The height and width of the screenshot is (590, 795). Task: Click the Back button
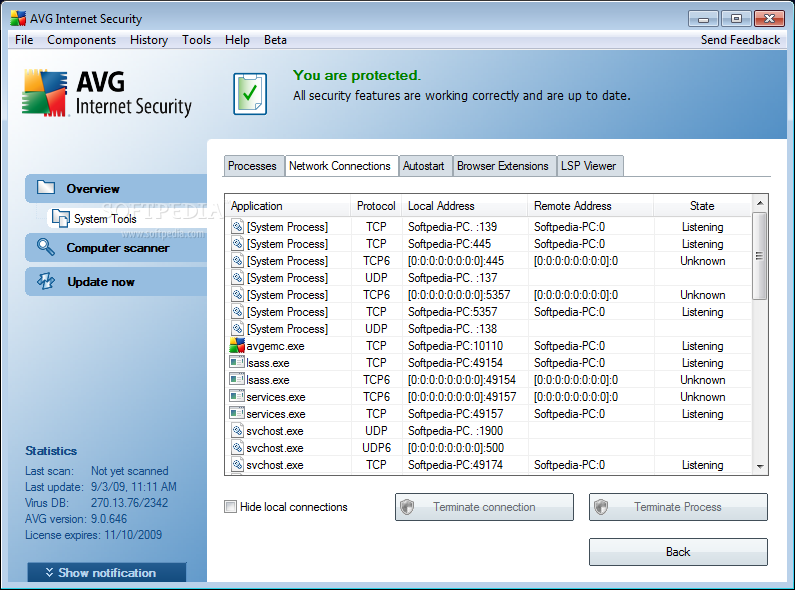[x=678, y=551]
